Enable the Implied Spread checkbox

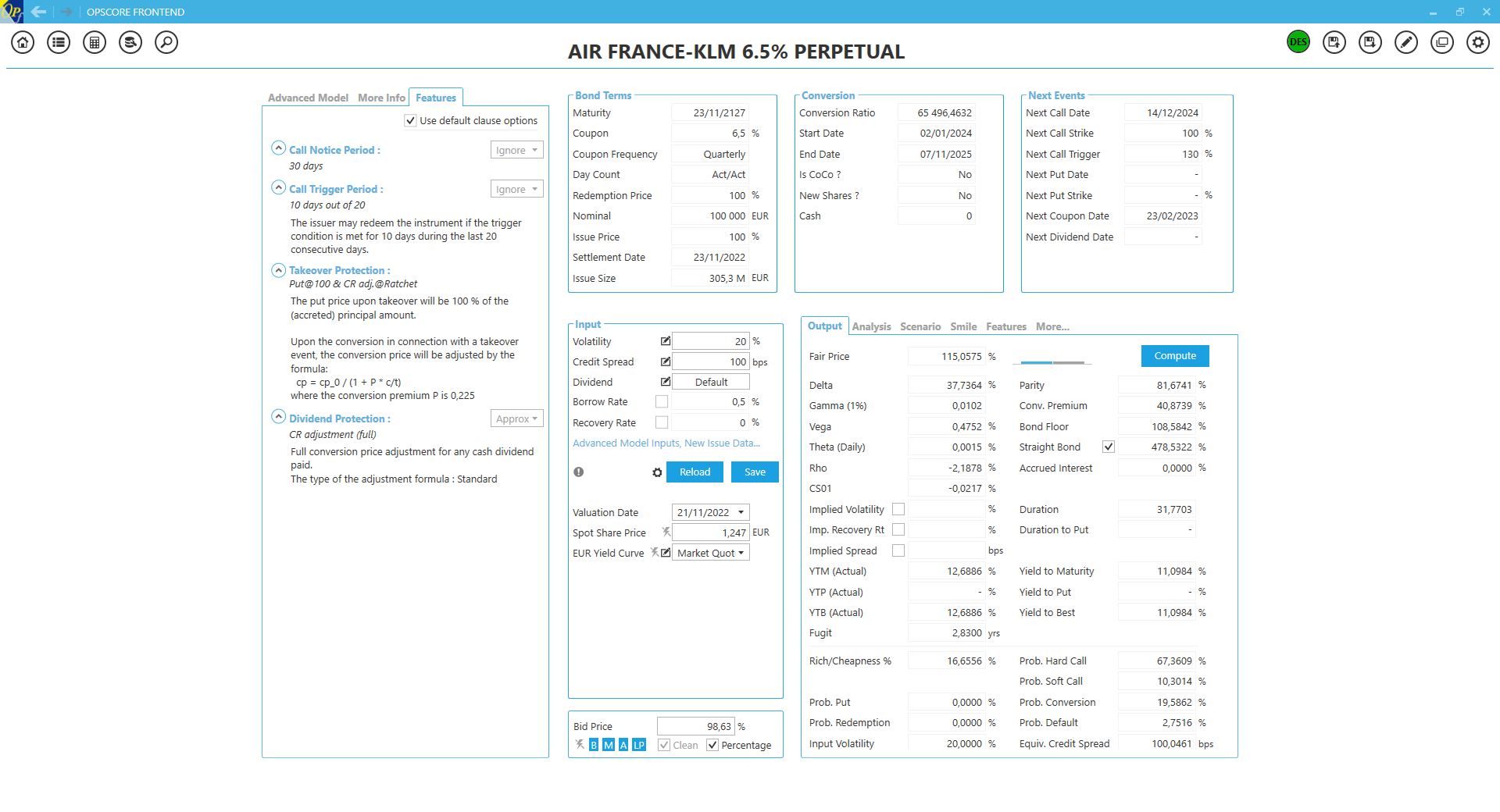tap(898, 550)
